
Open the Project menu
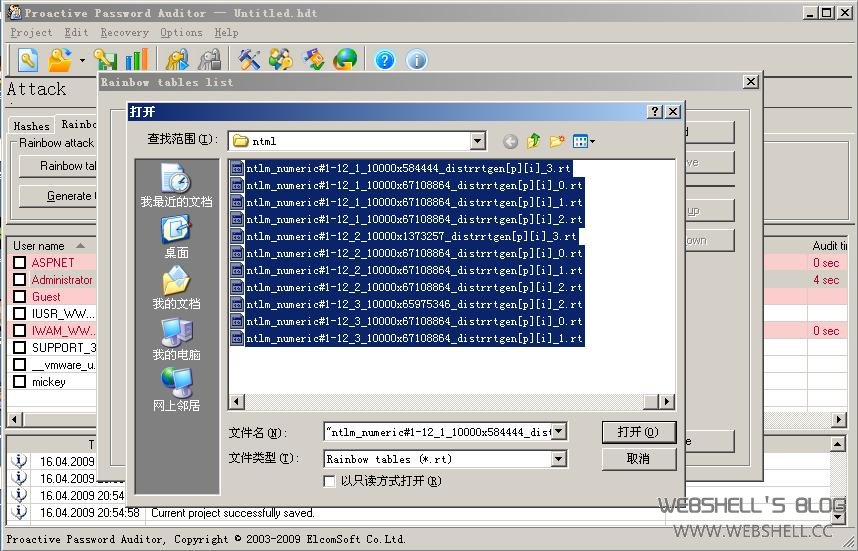point(31,32)
